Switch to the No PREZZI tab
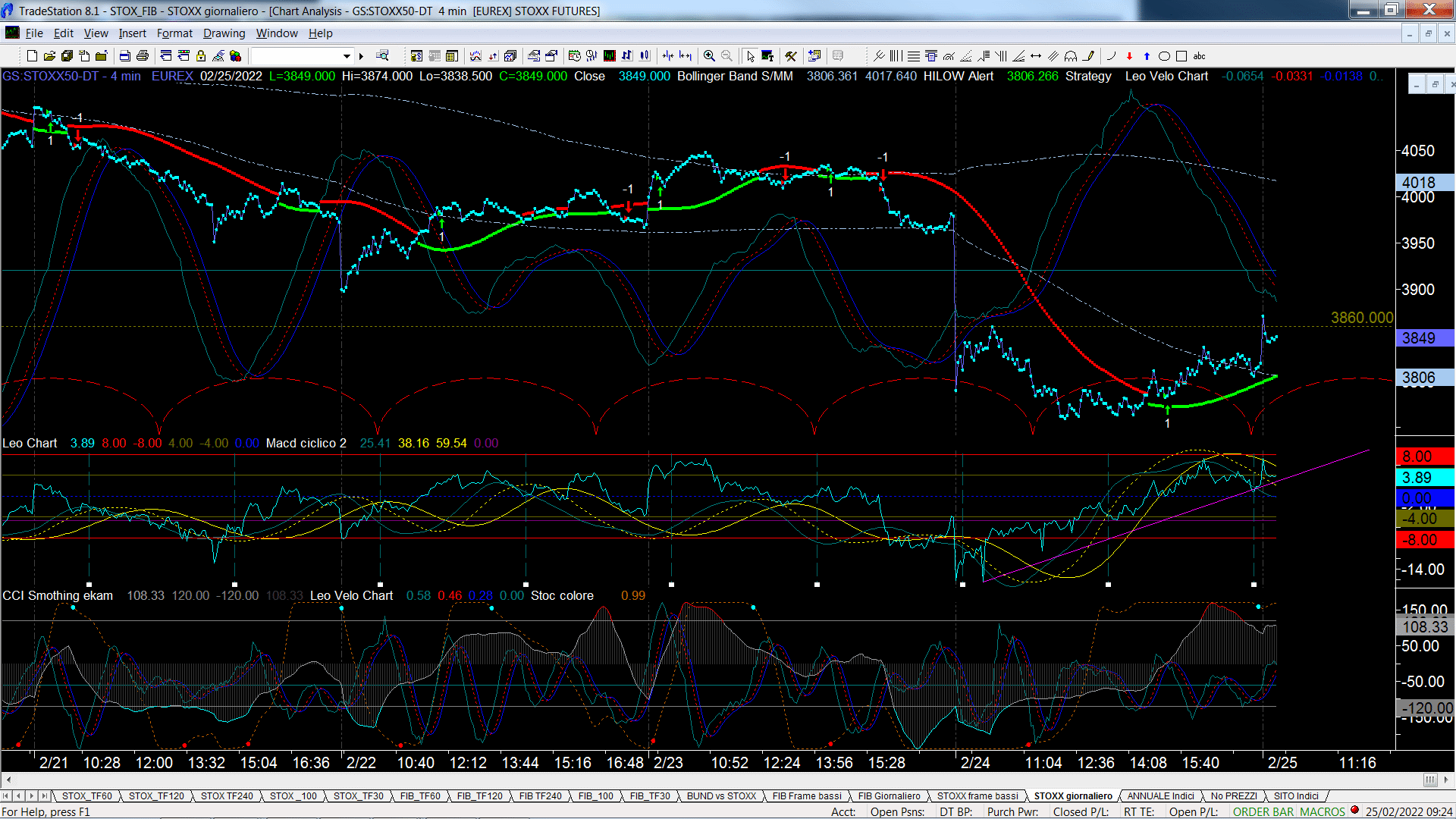 (x=1234, y=795)
